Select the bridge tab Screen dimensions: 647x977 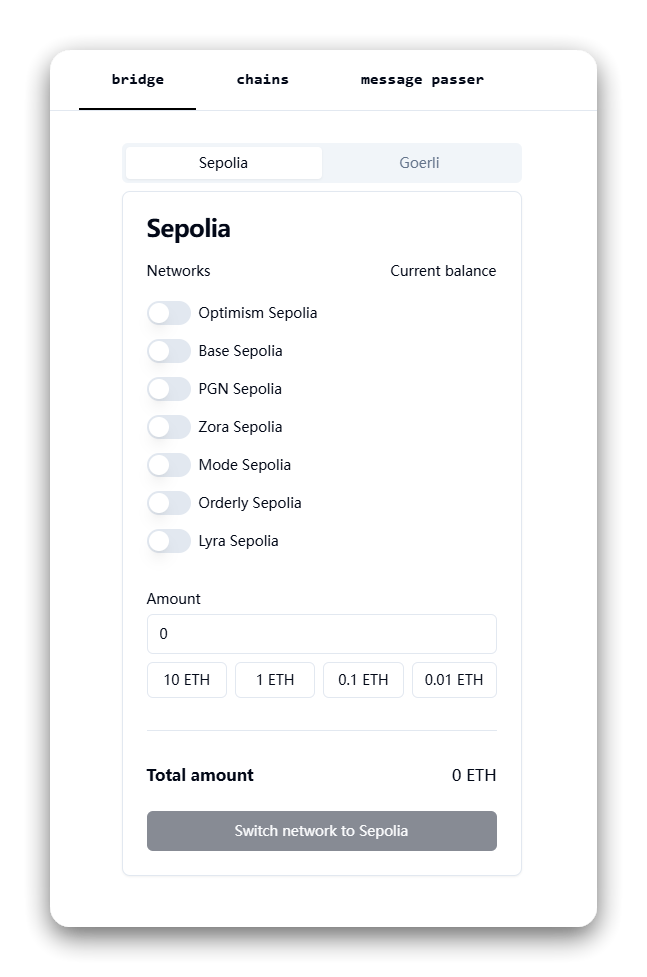tap(135, 79)
